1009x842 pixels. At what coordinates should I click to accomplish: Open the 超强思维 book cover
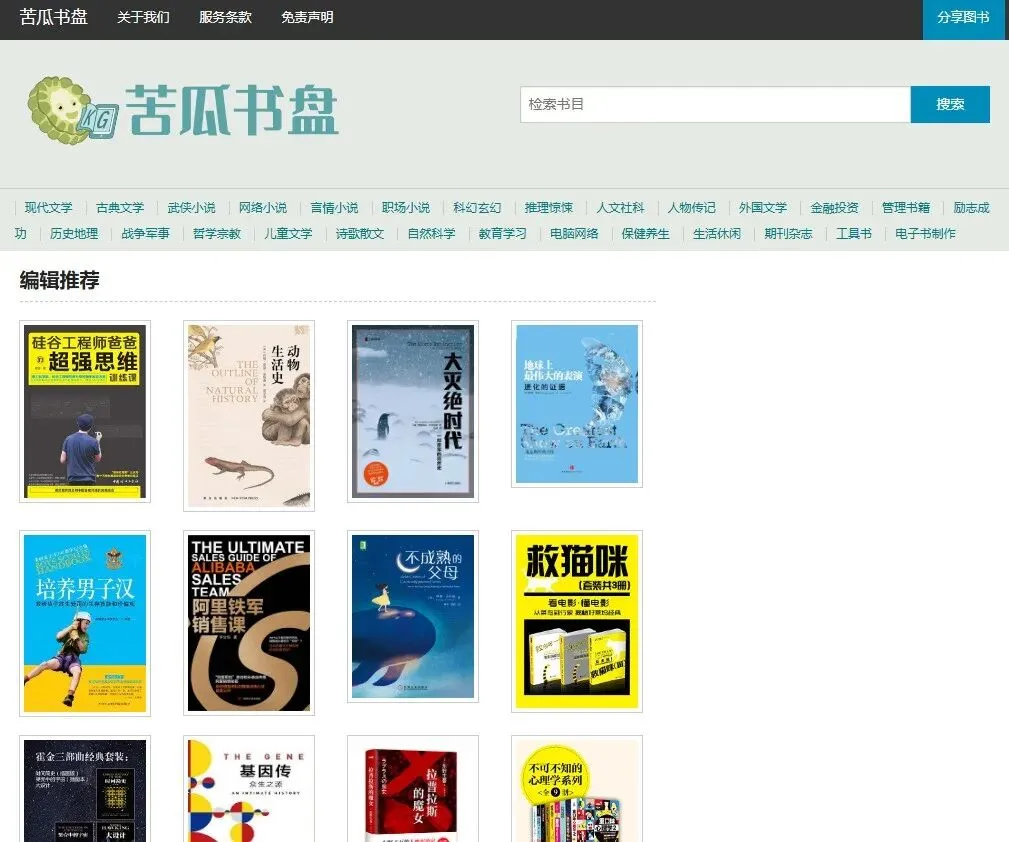coord(85,411)
